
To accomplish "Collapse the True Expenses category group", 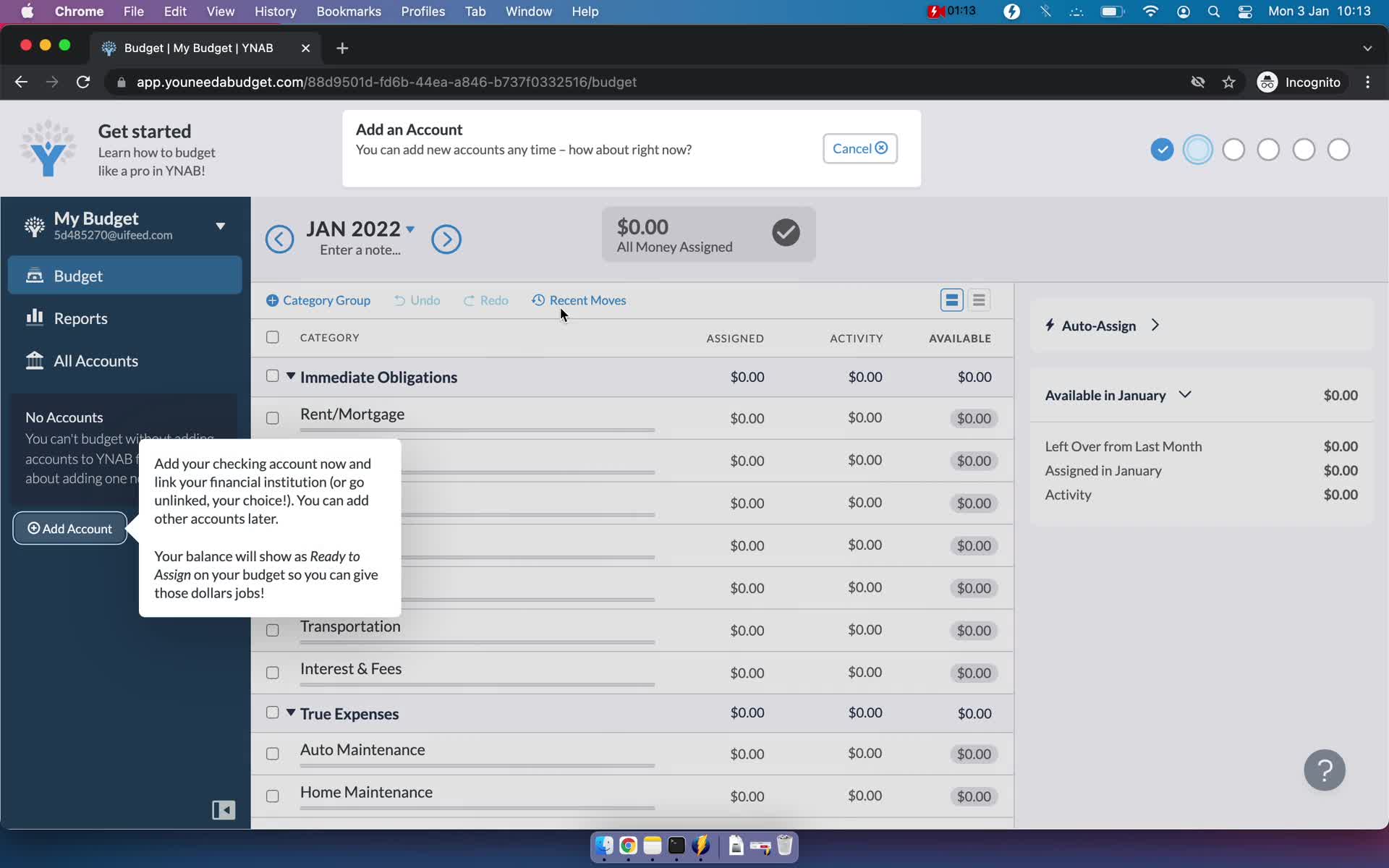I will click(x=290, y=712).
